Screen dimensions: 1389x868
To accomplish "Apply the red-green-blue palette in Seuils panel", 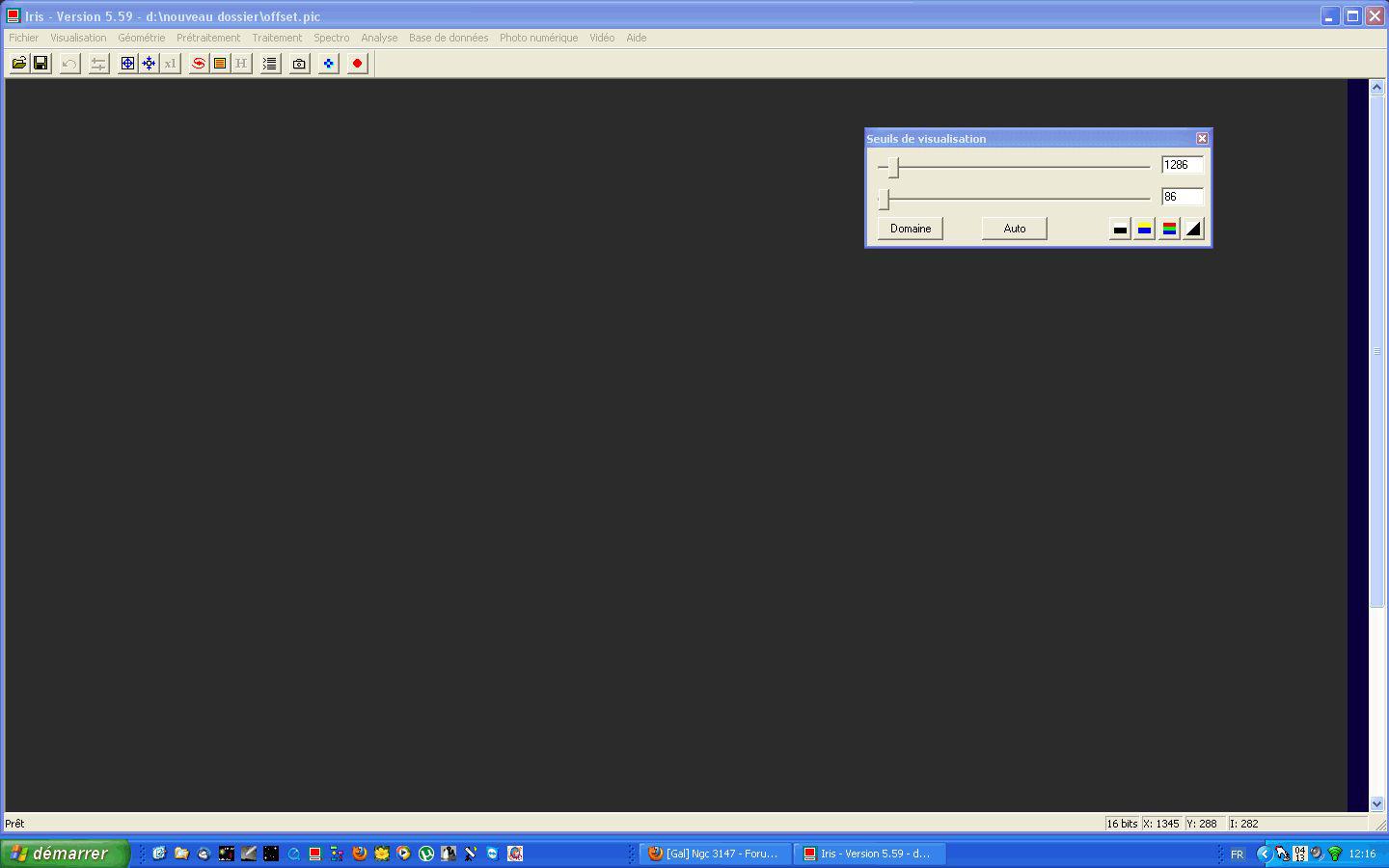I will pos(1169,229).
